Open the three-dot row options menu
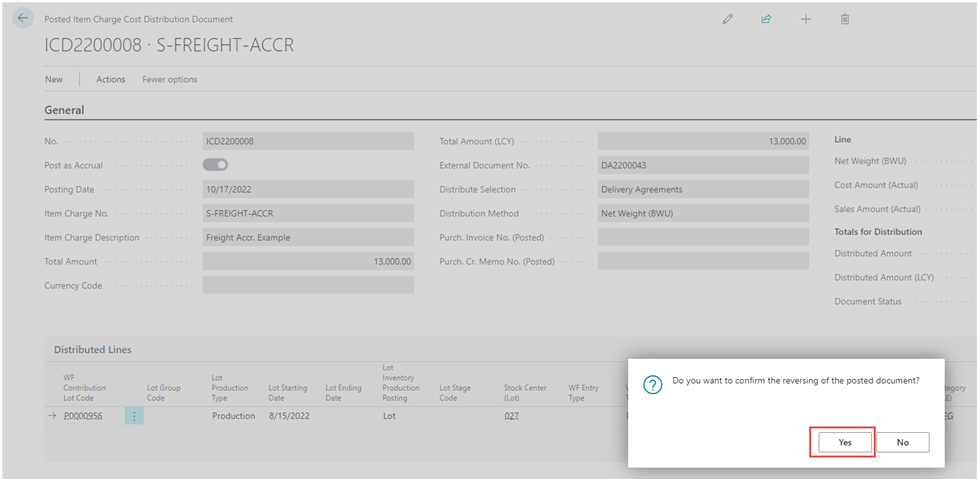Screen dimensions: 979x481 (134, 416)
